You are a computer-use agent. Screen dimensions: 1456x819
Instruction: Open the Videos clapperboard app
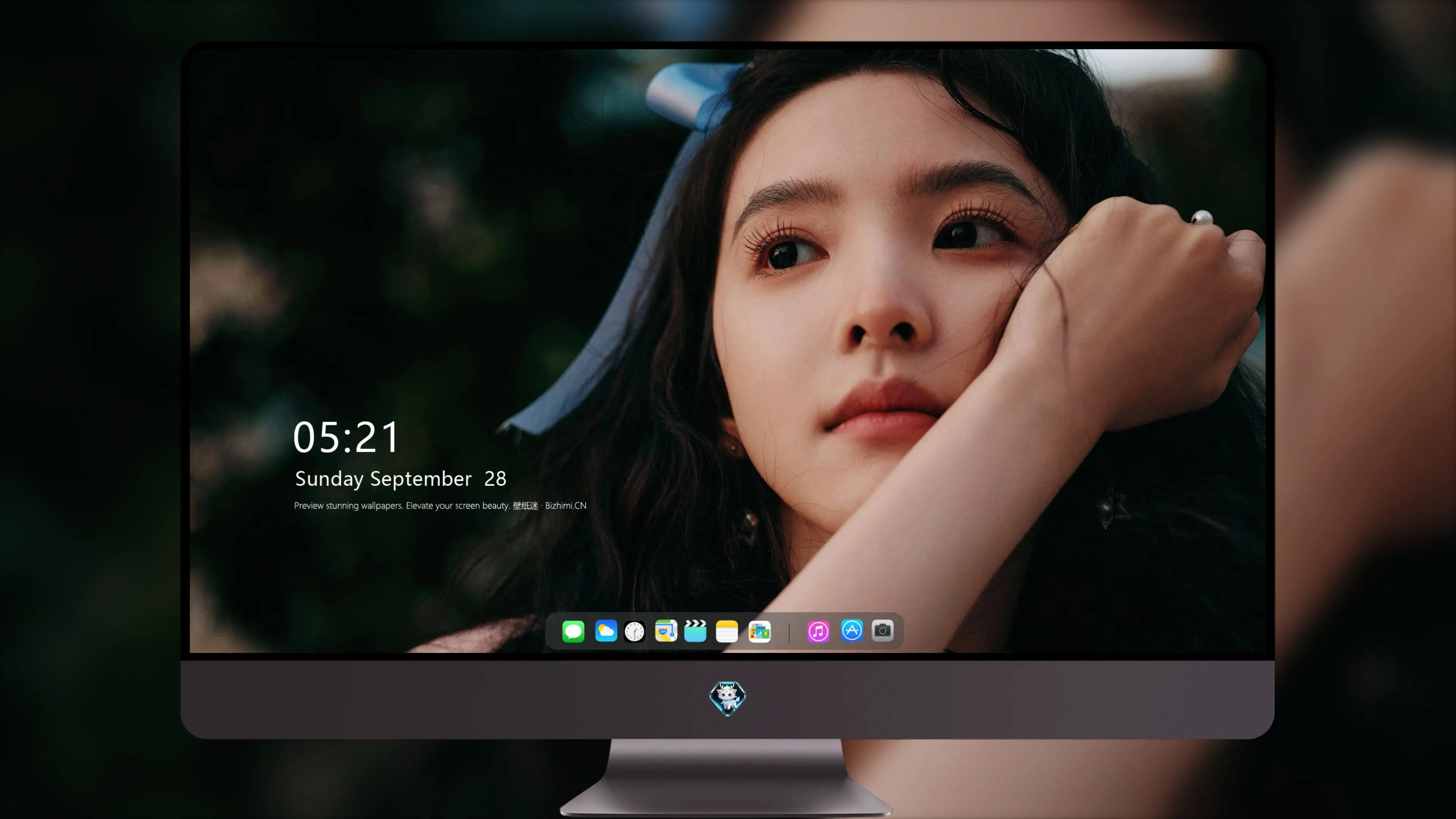(x=695, y=631)
